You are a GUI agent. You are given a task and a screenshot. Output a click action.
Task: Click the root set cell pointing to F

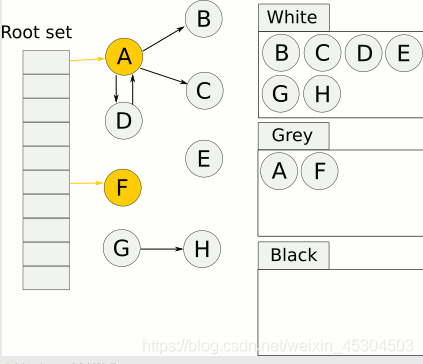tap(46, 182)
